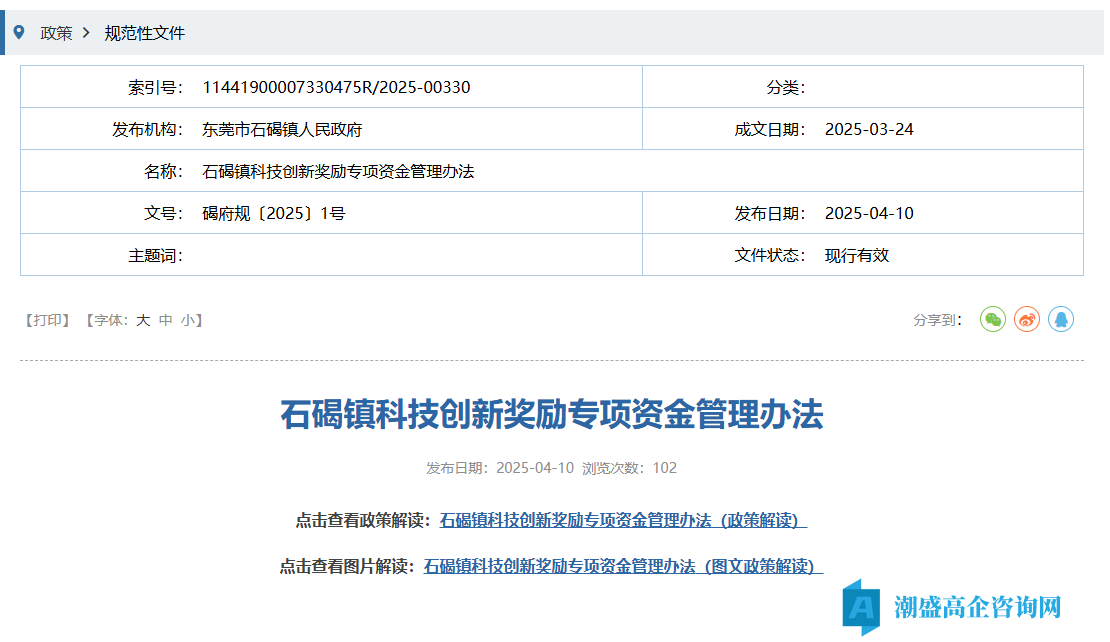
Task: Share page via Weibo icon
Action: click(1027, 319)
